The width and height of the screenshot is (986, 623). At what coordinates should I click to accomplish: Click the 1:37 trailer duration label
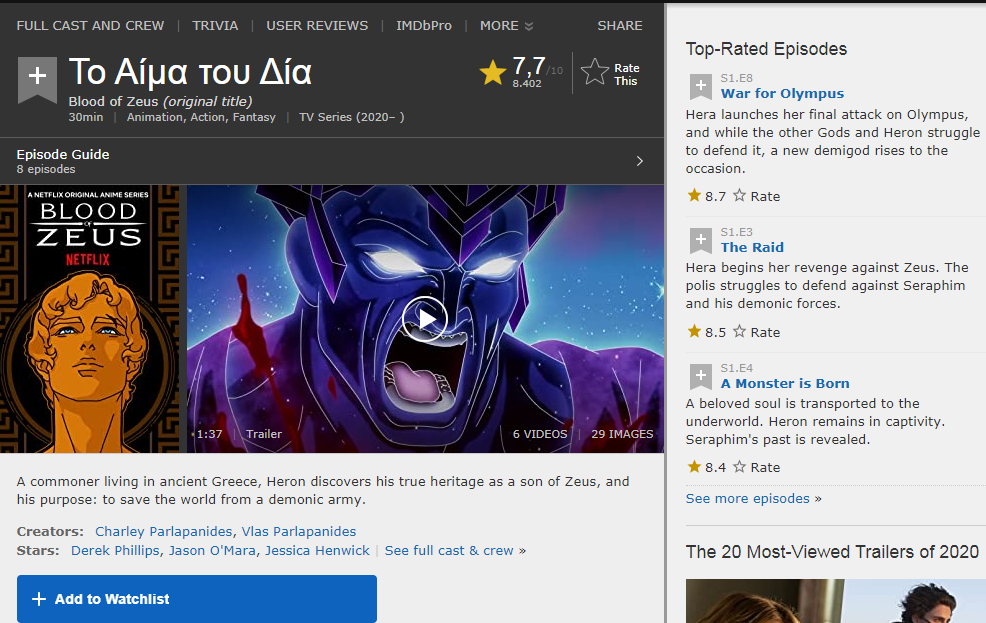(x=209, y=434)
